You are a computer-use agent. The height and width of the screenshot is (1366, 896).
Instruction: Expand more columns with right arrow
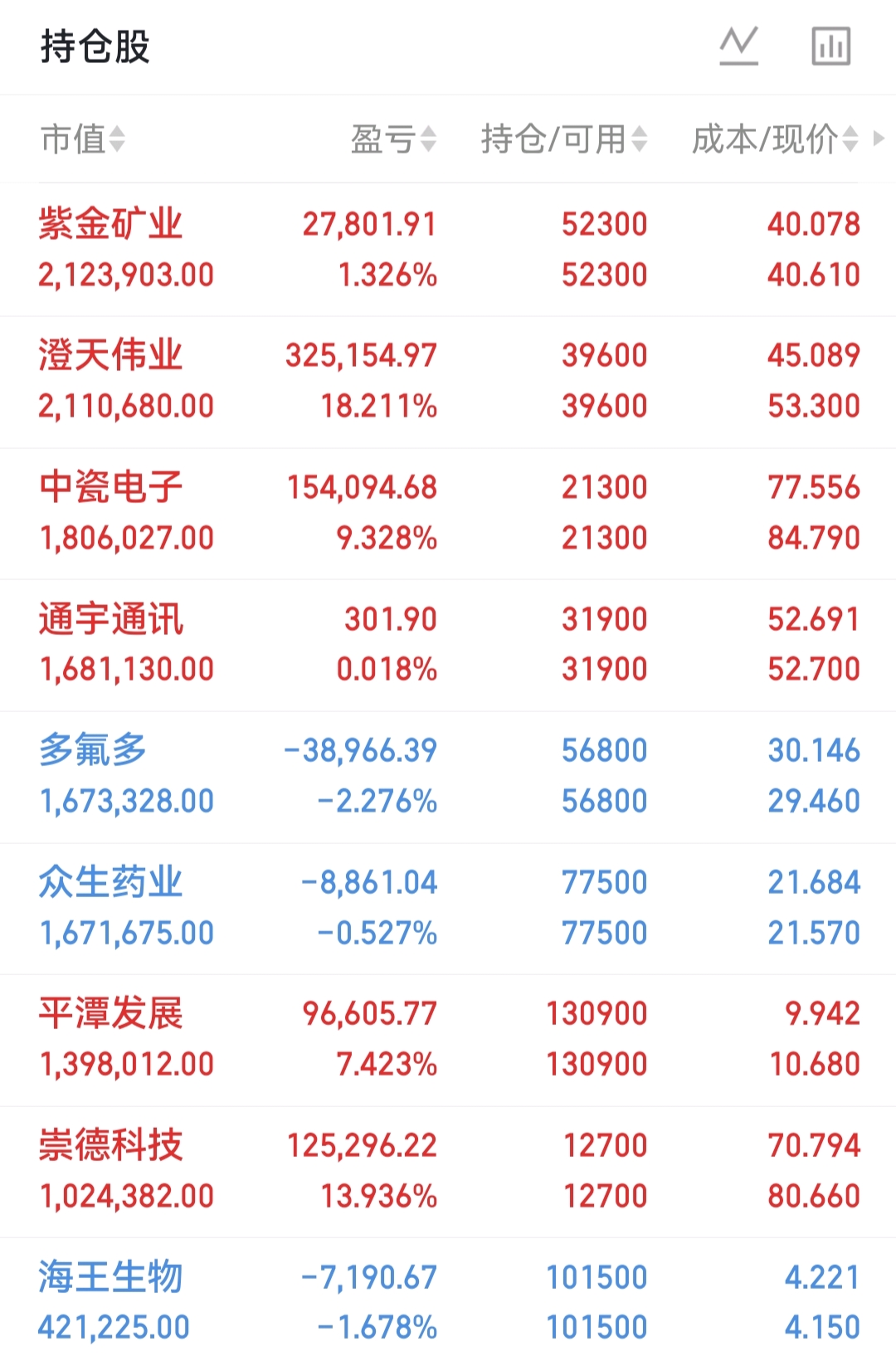[879, 139]
